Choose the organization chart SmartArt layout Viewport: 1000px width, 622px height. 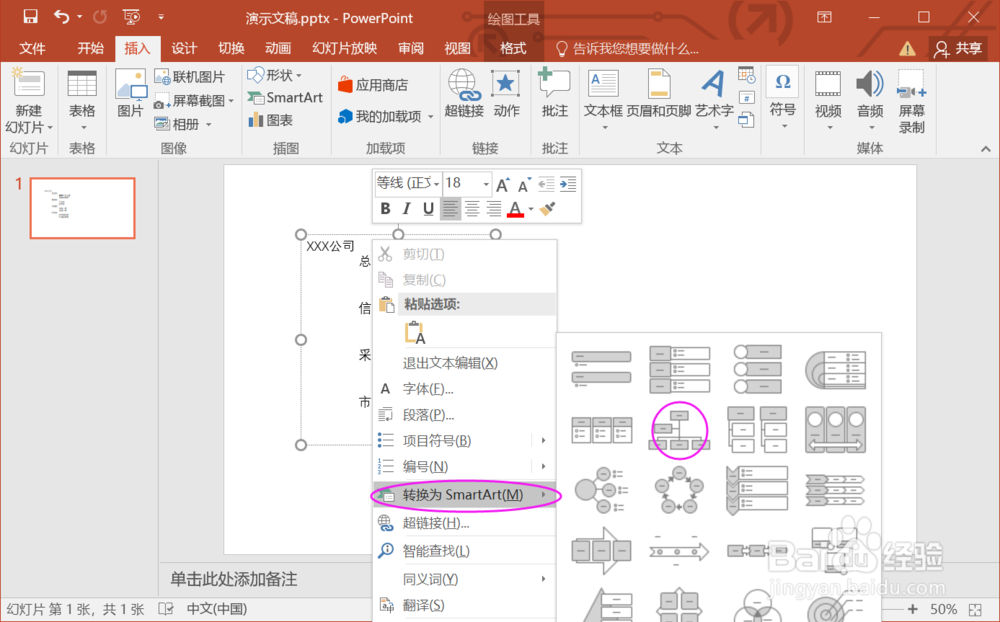point(679,429)
